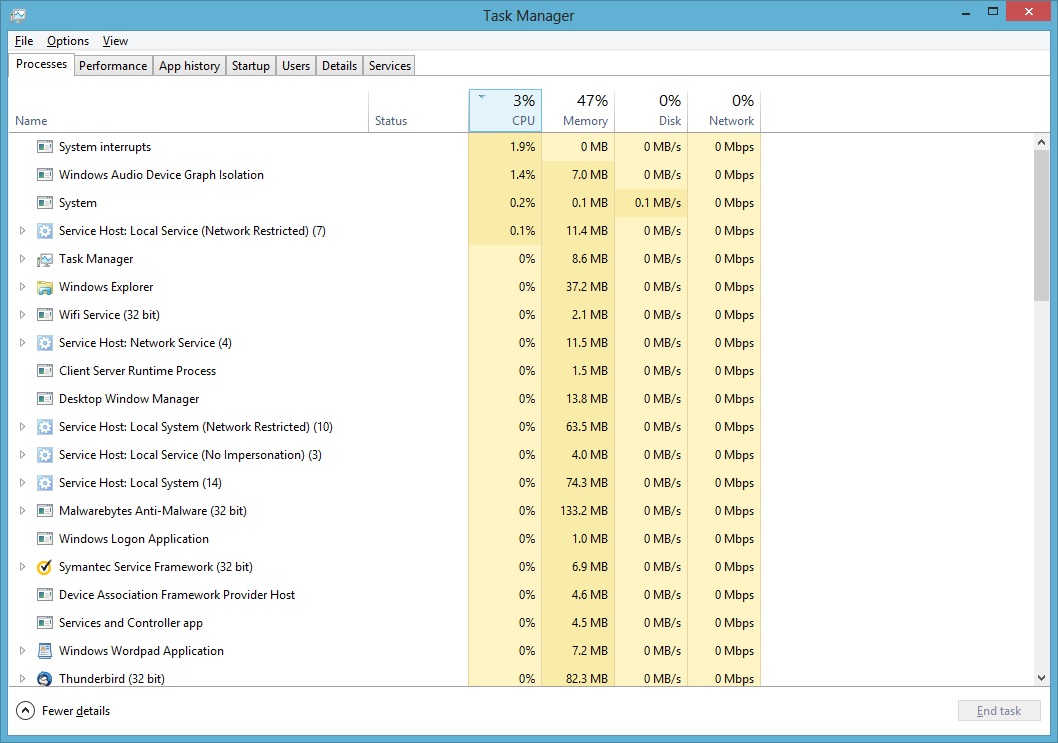
Task: Switch to the Services tab
Action: [x=390, y=65]
